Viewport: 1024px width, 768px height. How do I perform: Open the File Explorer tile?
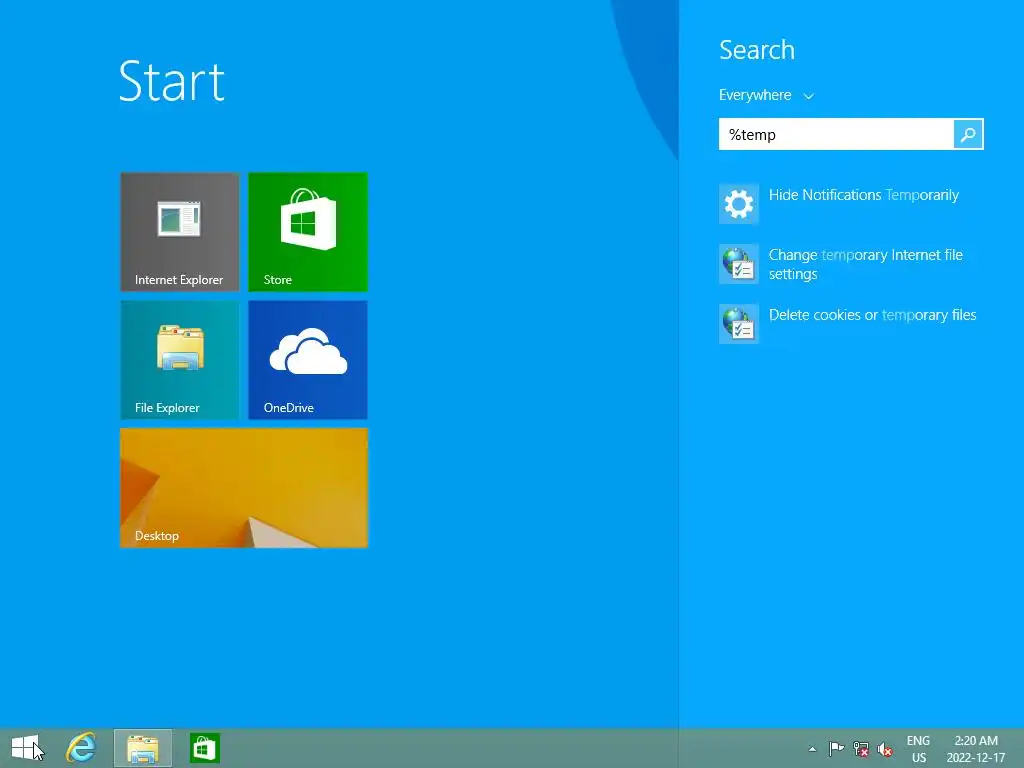click(180, 360)
